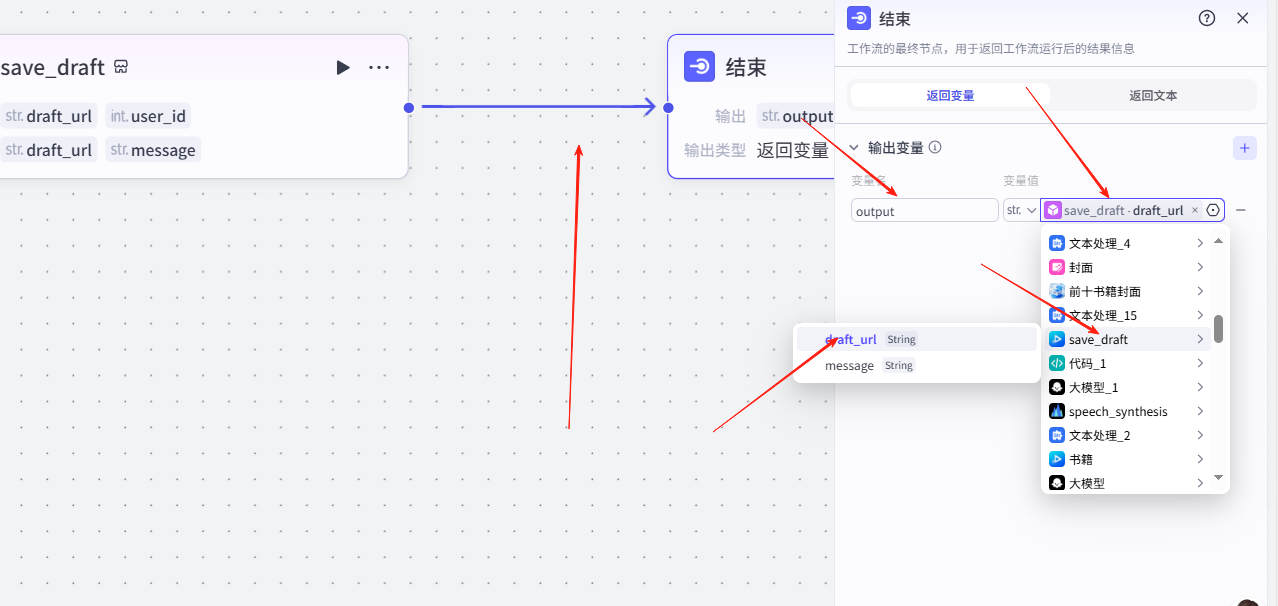Collapse the 输出变量 section
The width and height of the screenshot is (1278, 606).
[x=854, y=148]
